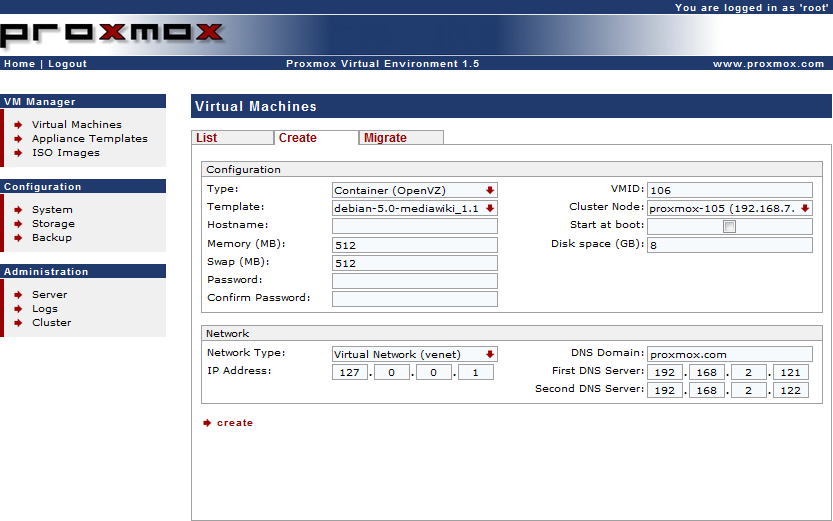Open the Server administration page

(x=49, y=295)
